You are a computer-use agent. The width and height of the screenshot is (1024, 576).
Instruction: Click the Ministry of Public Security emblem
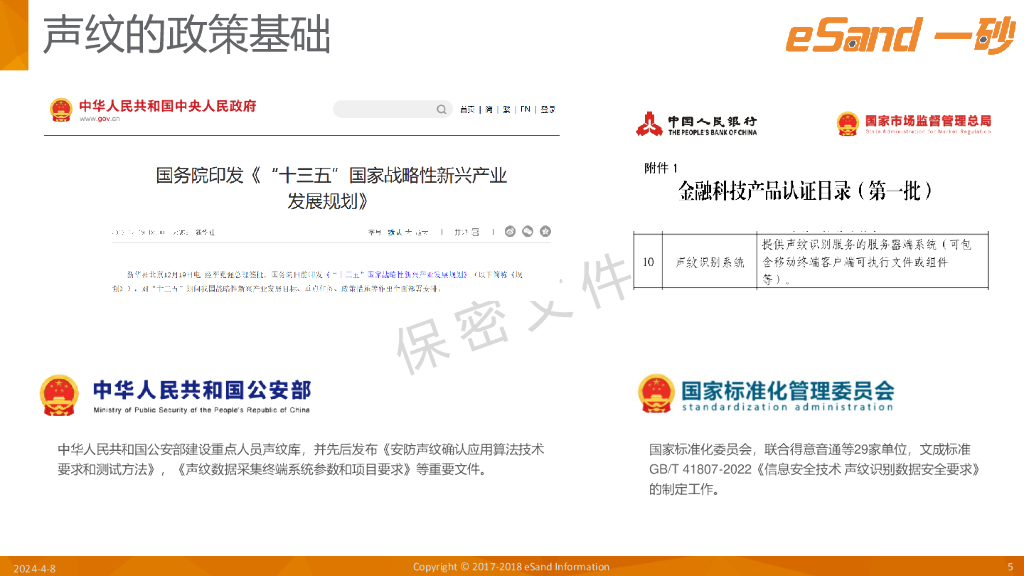(x=62, y=395)
